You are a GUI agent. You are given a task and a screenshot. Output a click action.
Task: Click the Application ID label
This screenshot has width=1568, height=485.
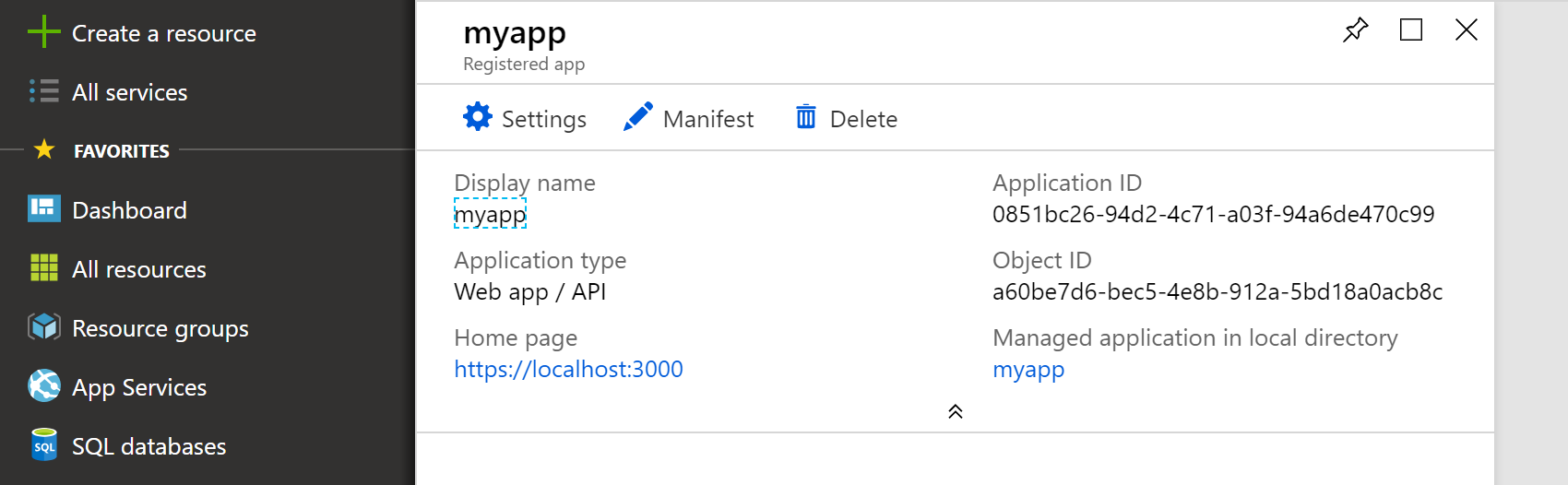click(1067, 183)
